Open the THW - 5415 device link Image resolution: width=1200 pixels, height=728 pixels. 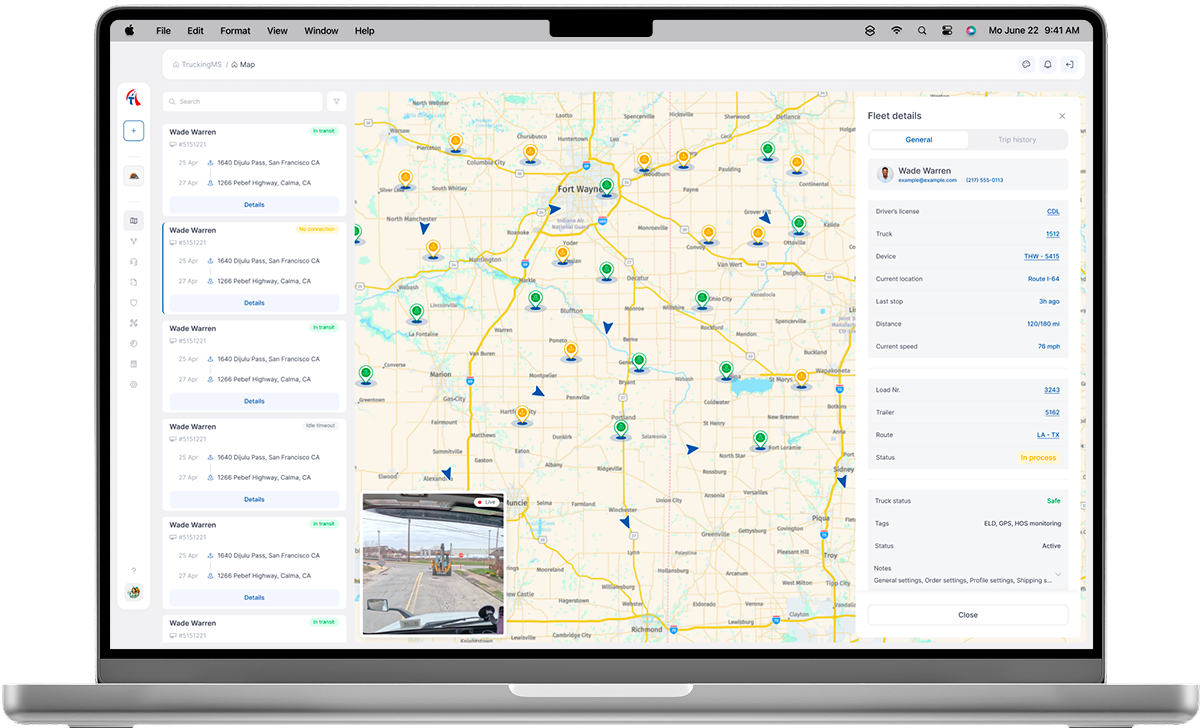click(x=1041, y=257)
